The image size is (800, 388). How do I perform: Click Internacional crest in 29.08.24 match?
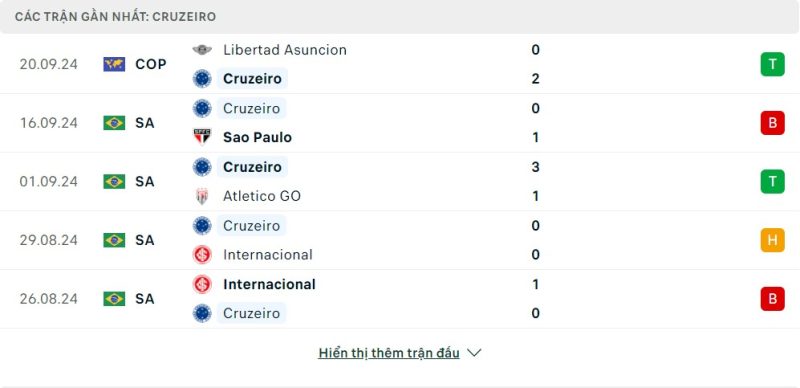point(202,255)
